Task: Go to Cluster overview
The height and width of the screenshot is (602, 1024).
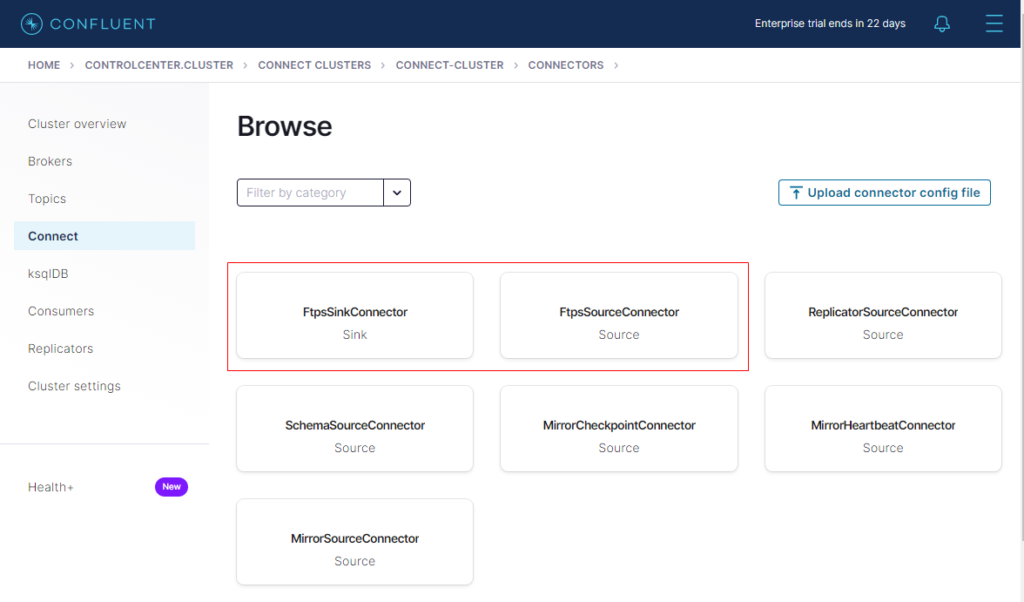Action: tap(76, 123)
